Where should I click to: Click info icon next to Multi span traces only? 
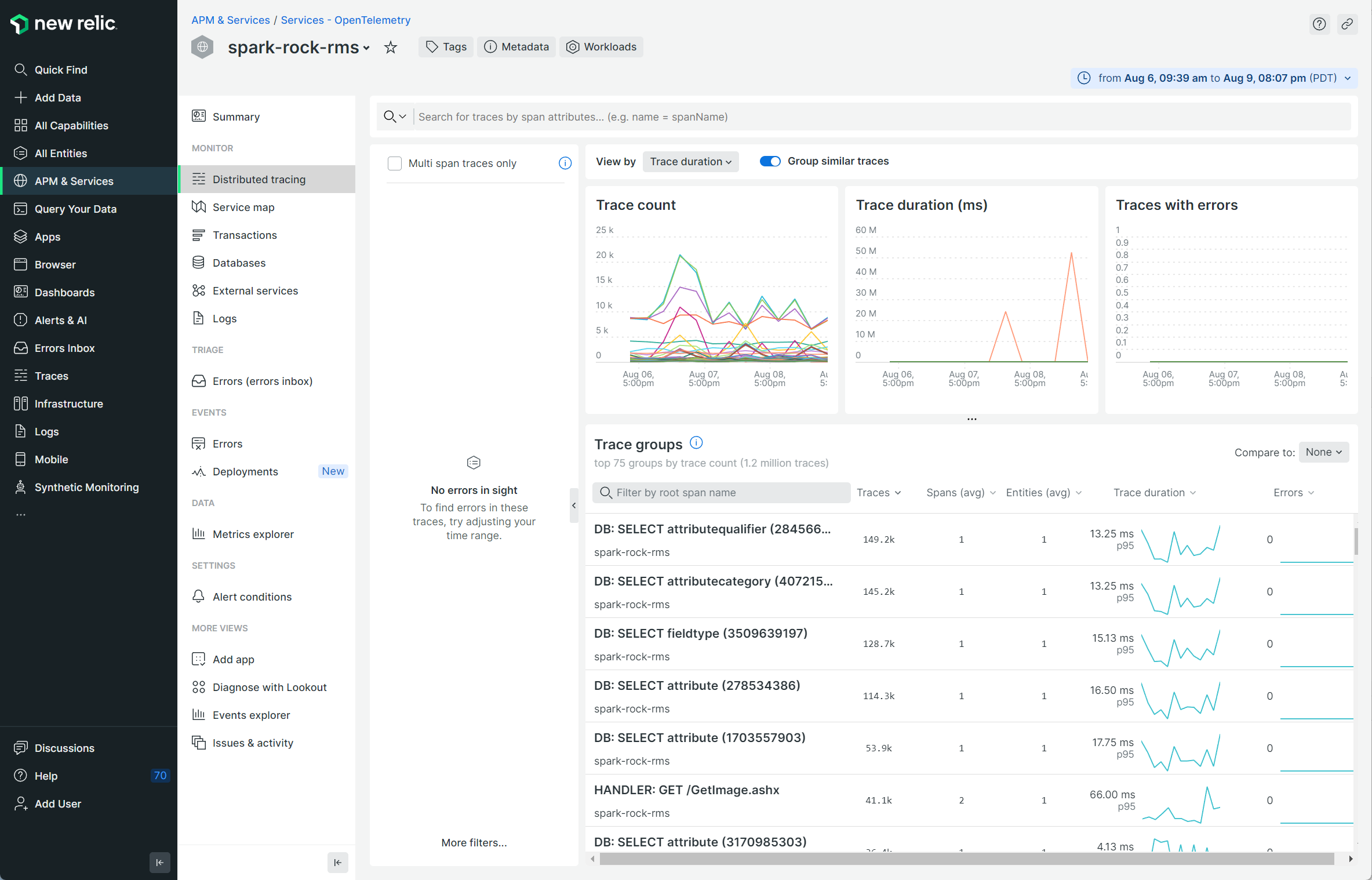[x=565, y=163]
